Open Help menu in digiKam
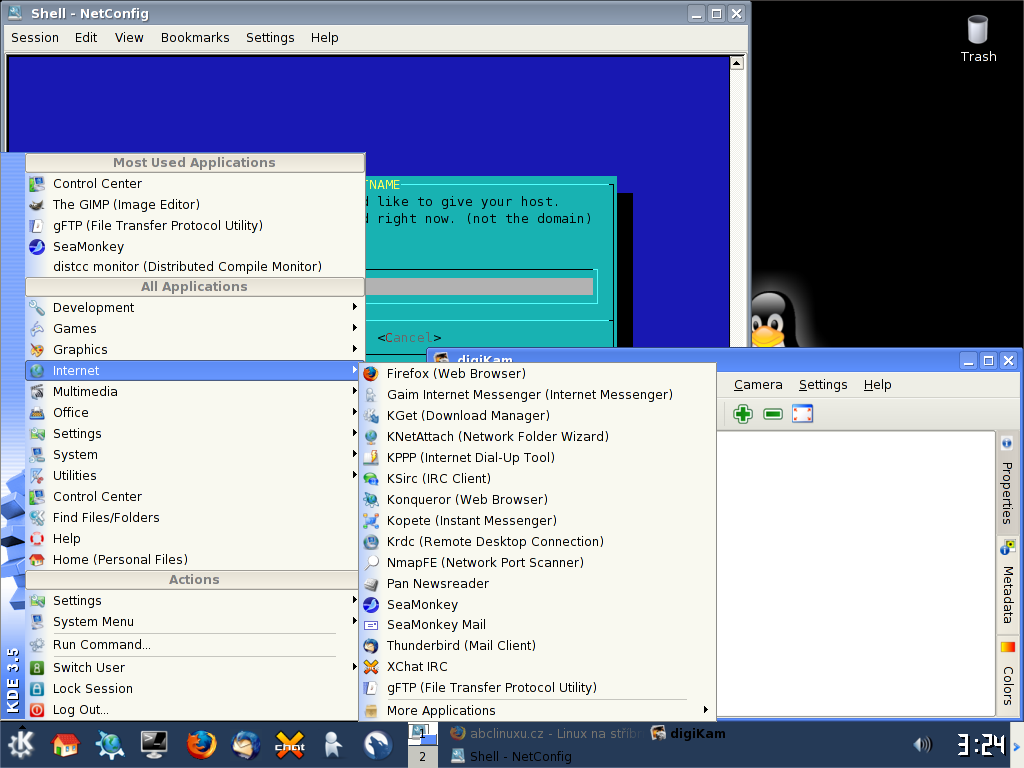 point(877,385)
